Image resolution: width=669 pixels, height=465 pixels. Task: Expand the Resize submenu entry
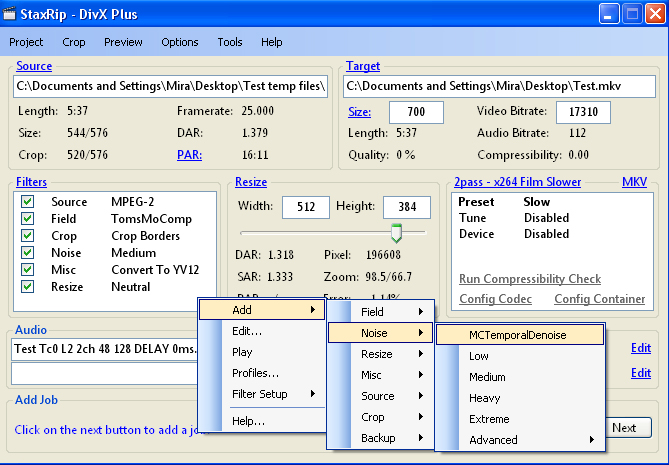tap(381, 354)
